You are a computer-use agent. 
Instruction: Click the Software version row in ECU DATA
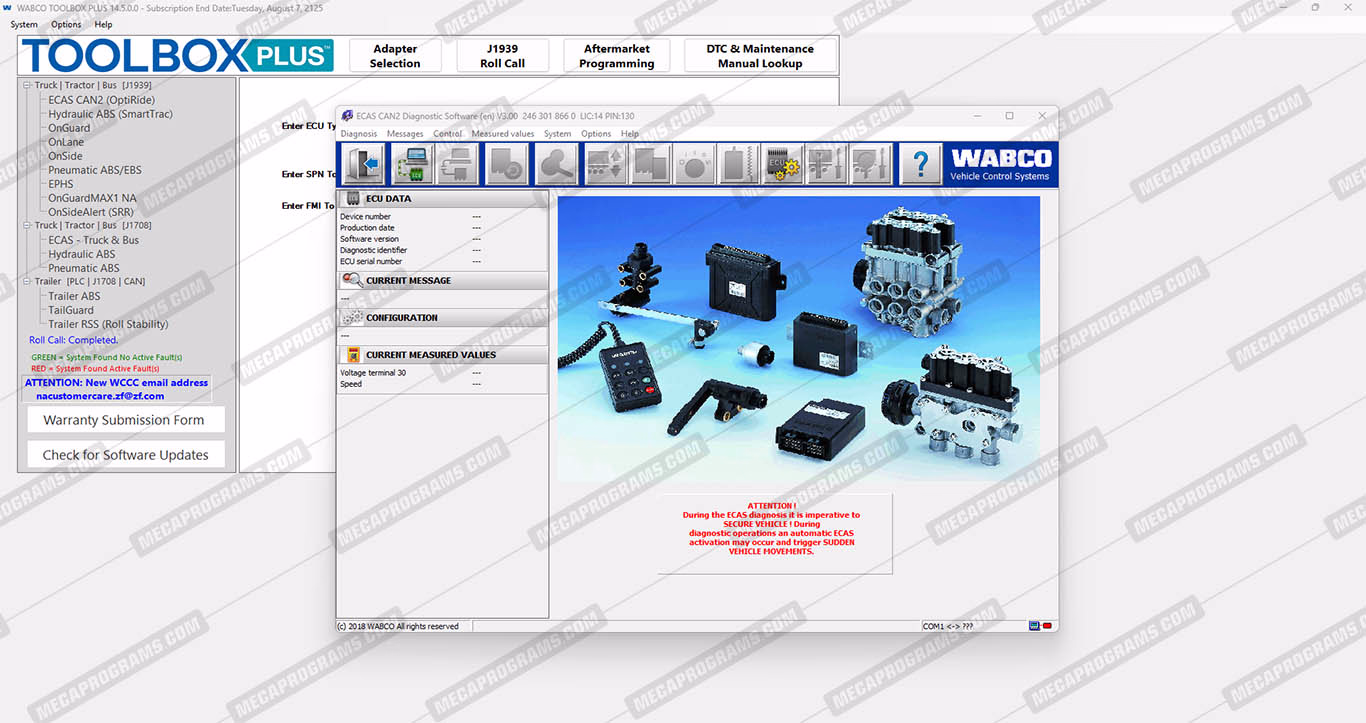(x=442, y=239)
